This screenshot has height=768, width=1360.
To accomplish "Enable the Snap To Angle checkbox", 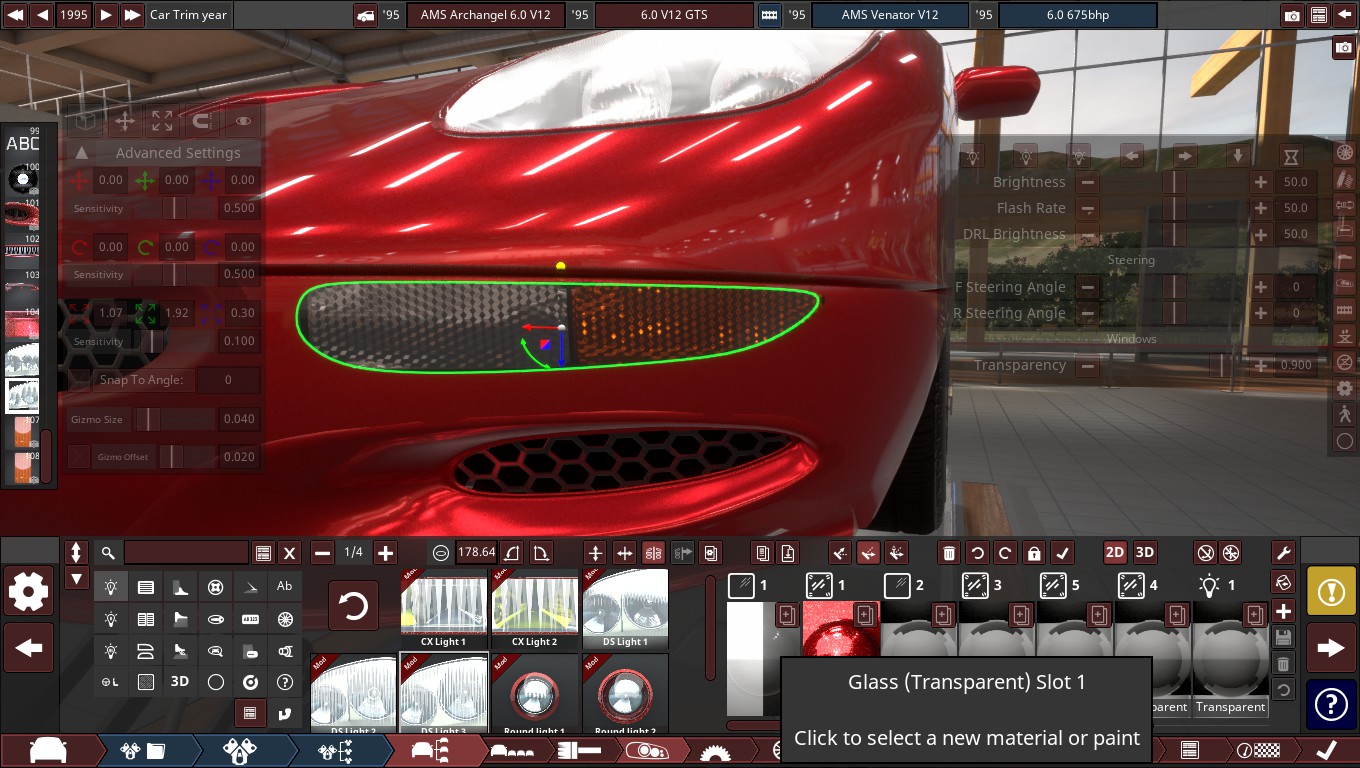I will (79, 380).
